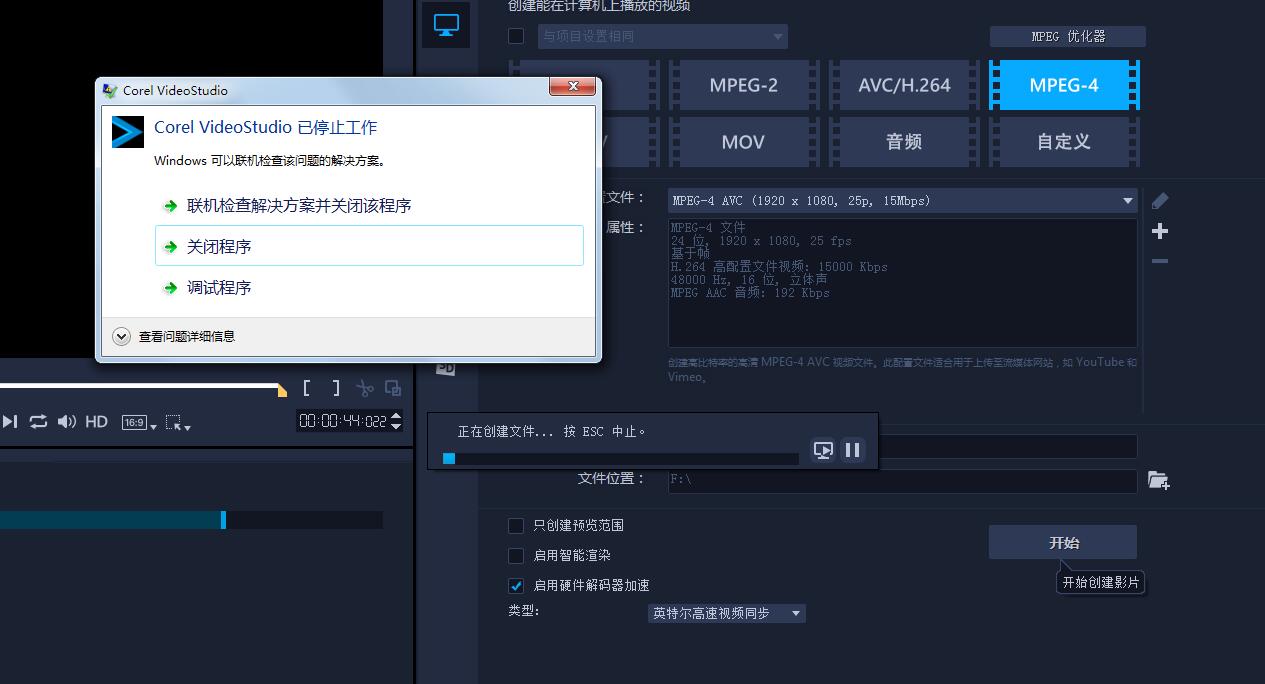1265x684 pixels.
Task: Choose 关闭程序 in error dialog
Action: pyautogui.click(x=369, y=246)
